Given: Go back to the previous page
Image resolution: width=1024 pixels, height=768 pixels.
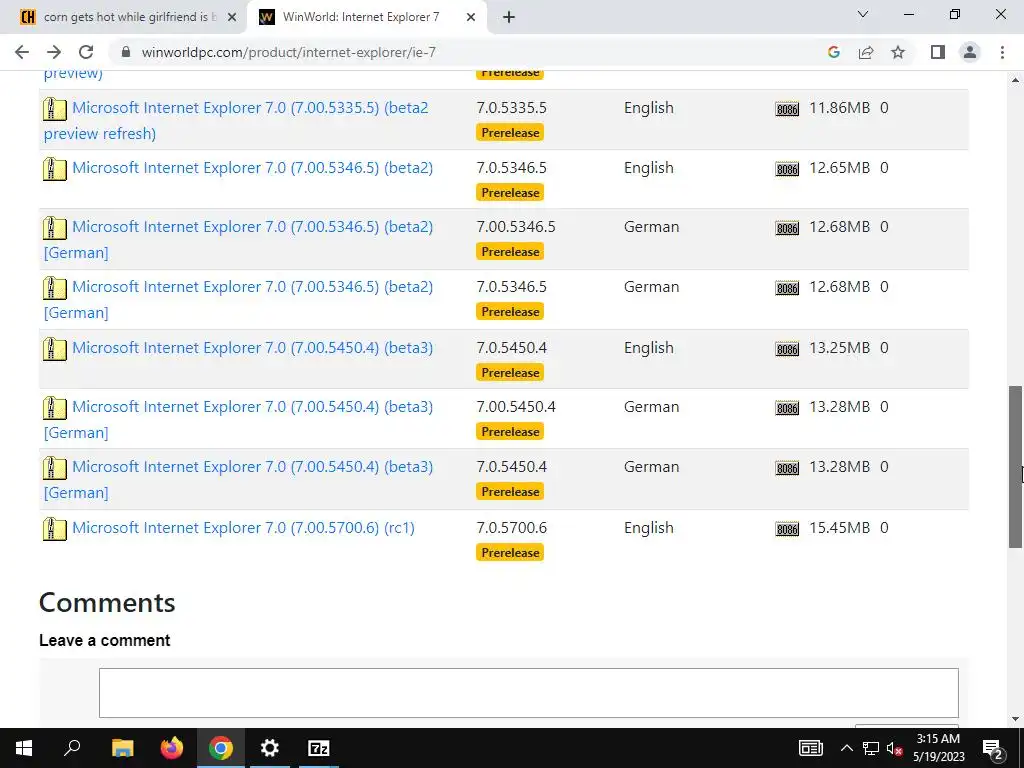Looking at the screenshot, I should 22,52.
